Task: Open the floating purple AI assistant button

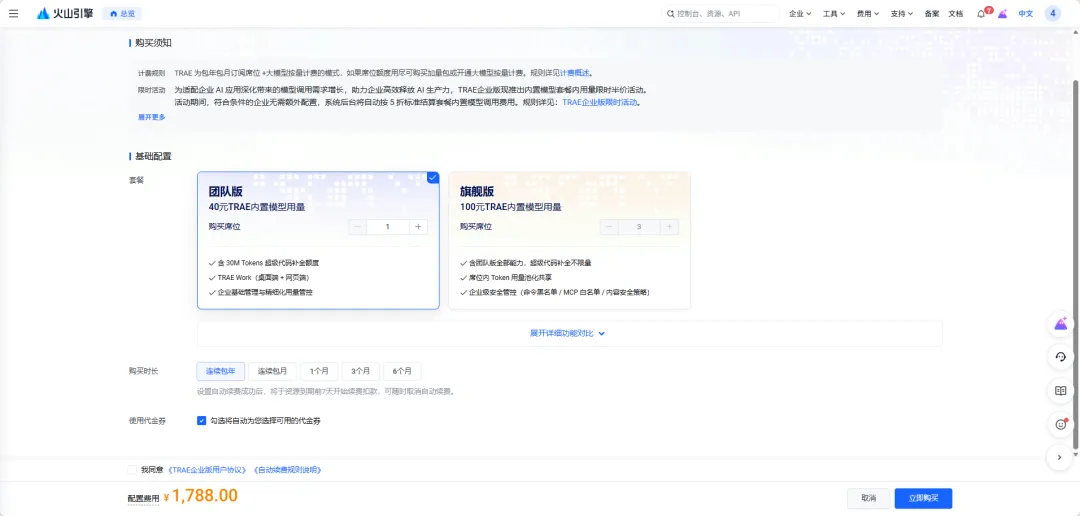Action: [x=1061, y=324]
